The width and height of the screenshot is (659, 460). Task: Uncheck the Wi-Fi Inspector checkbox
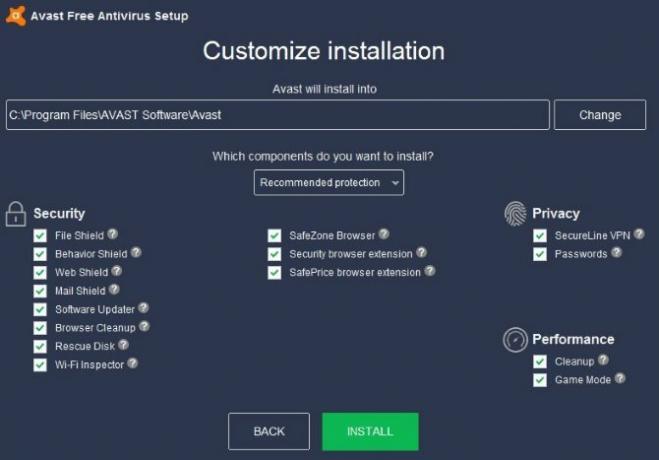tap(40, 365)
